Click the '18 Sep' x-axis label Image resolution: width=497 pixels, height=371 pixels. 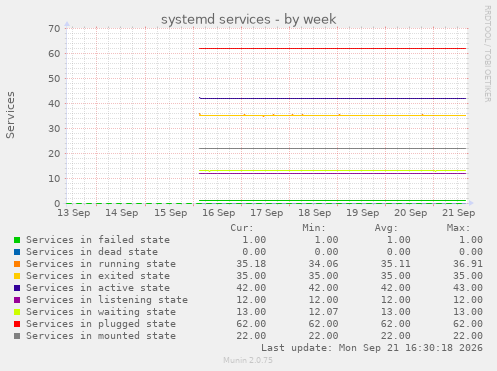coord(315,213)
